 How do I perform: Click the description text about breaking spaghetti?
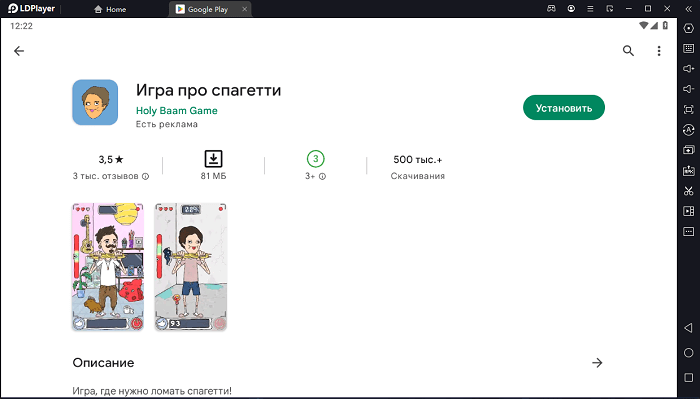pyautogui.click(x=152, y=391)
